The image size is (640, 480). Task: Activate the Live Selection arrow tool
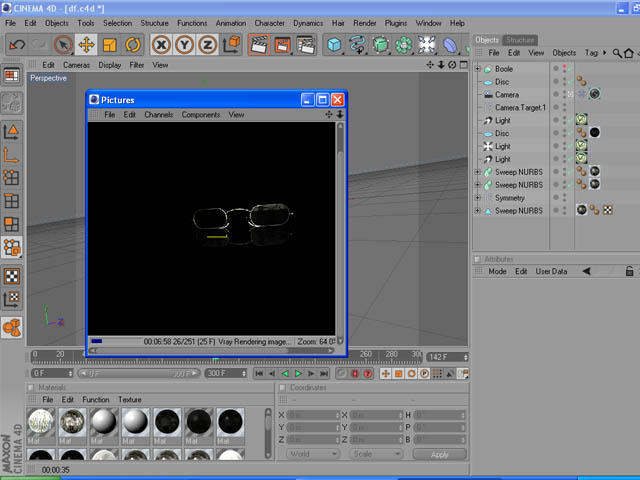coord(63,44)
